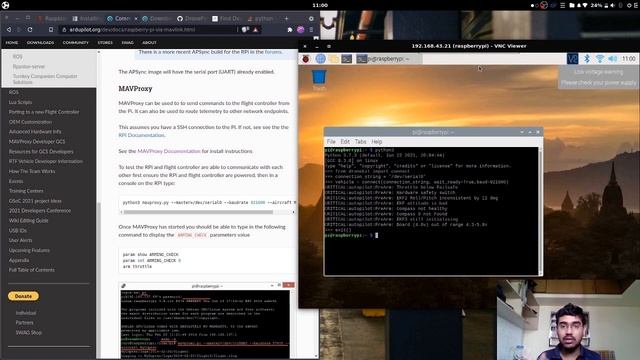Open the logo icon at top-left corner

[5, 5]
